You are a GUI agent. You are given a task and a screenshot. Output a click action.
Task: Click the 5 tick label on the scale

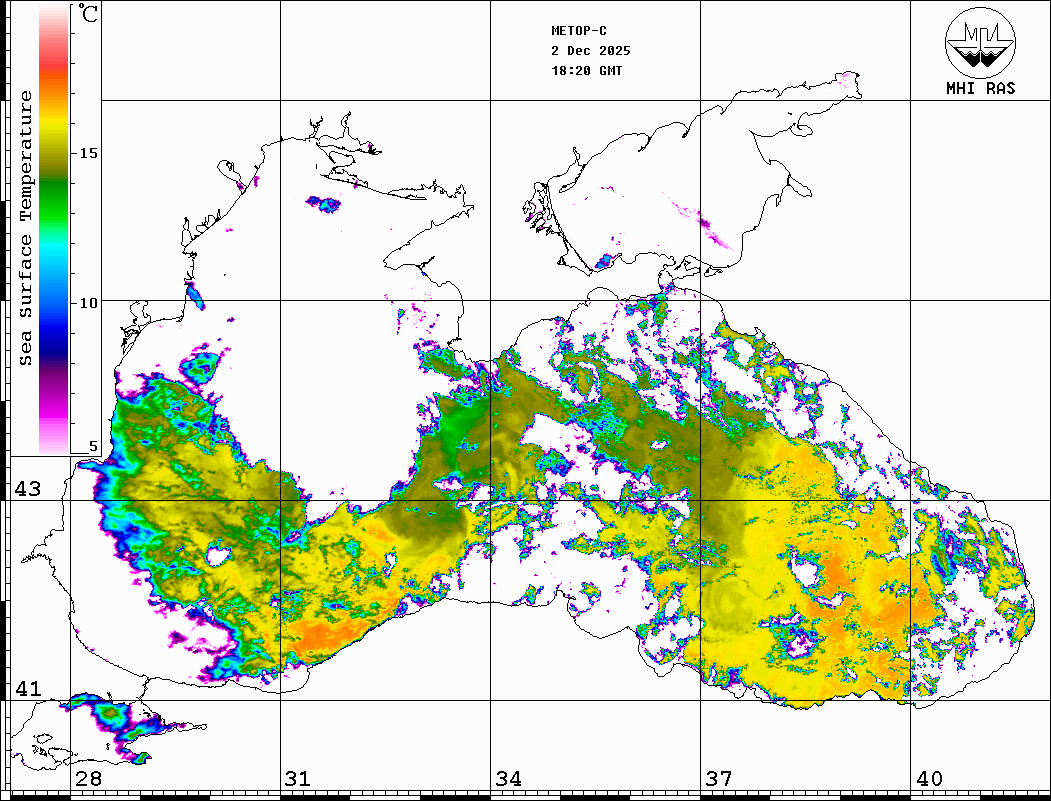(x=93, y=446)
